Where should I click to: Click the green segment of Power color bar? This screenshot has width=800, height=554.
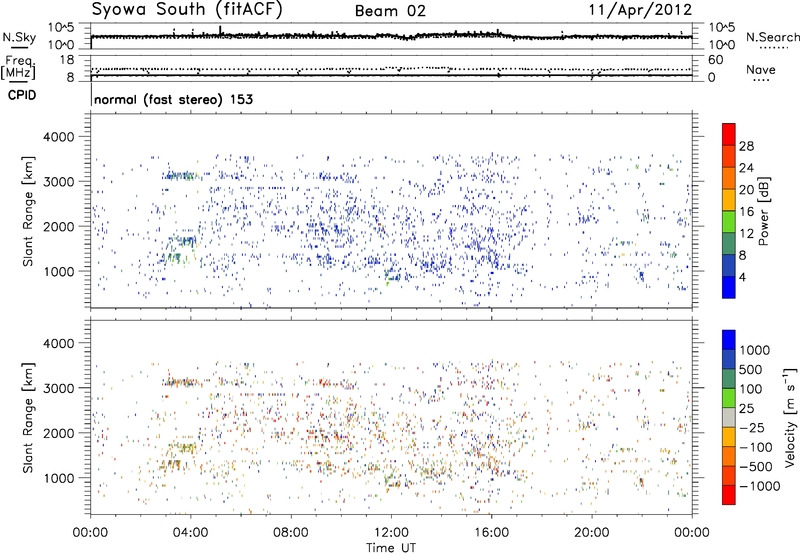(x=729, y=221)
